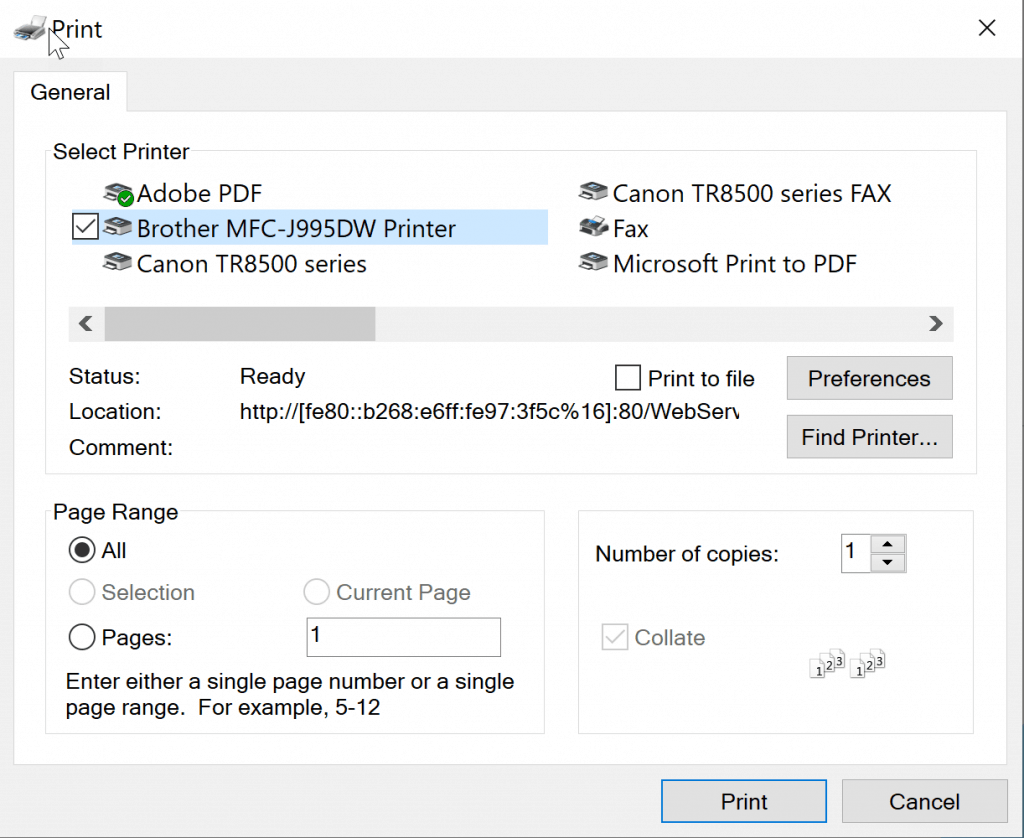Toggle the Brother printer selection checkbox
This screenshot has height=838, width=1024.
[85, 227]
